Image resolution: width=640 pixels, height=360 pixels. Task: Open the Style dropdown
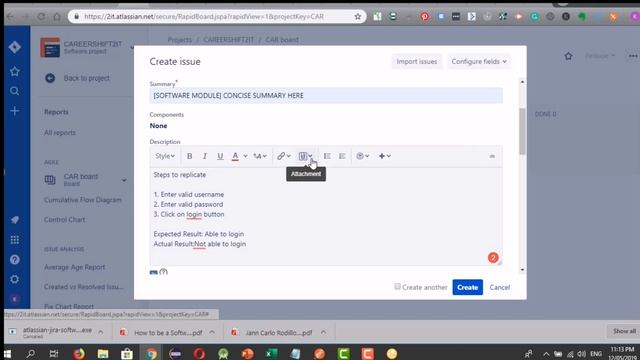coord(165,156)
